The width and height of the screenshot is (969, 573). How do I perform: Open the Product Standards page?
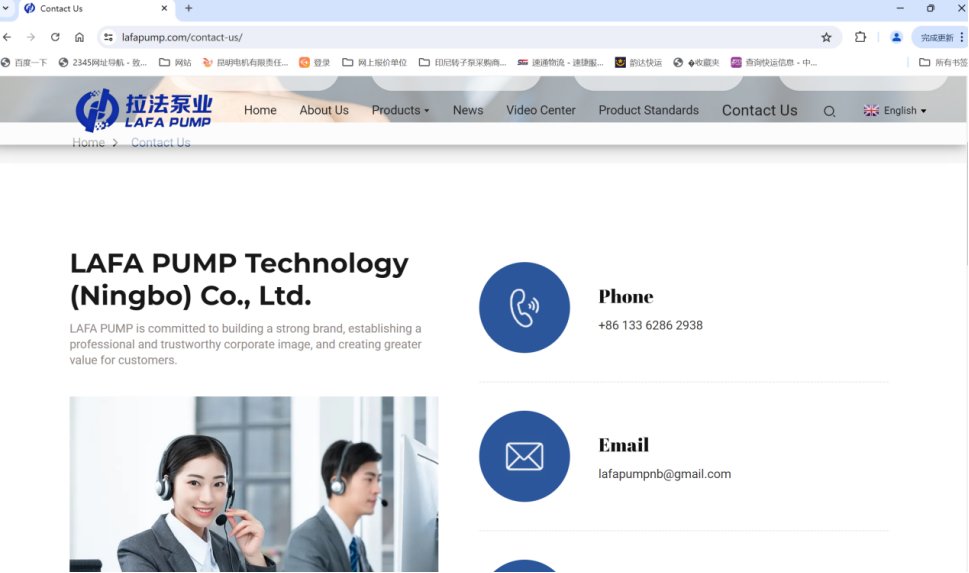coord(648,110)
